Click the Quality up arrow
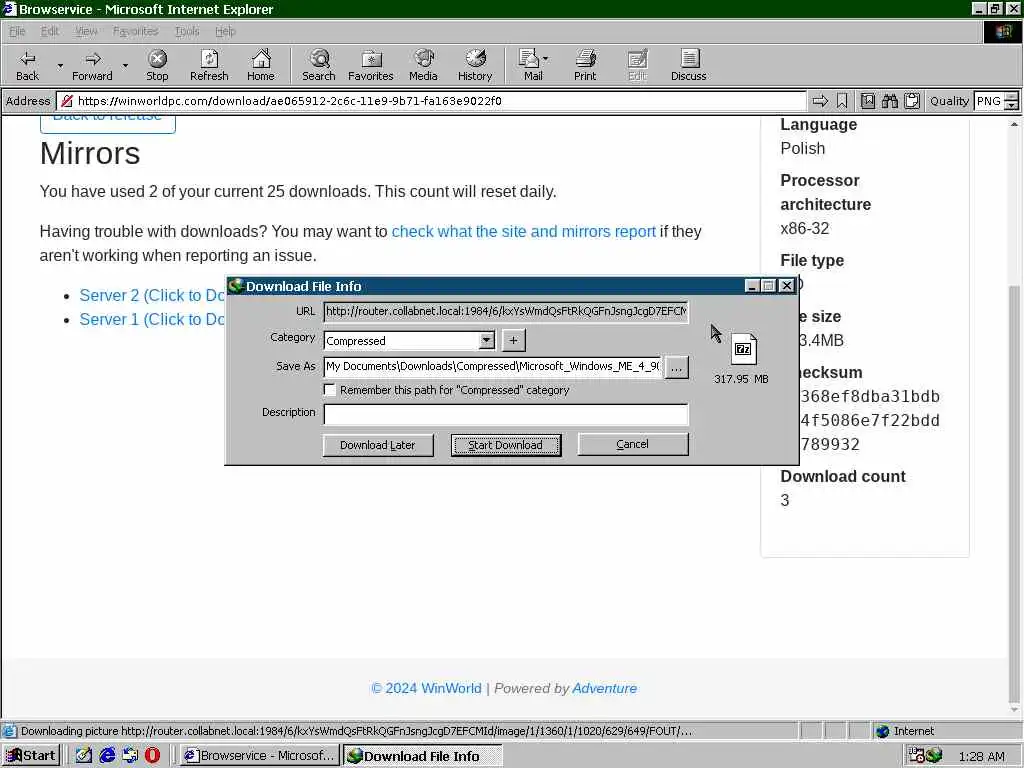This screenshot has height=768, width=1024. click(1012, 97)
